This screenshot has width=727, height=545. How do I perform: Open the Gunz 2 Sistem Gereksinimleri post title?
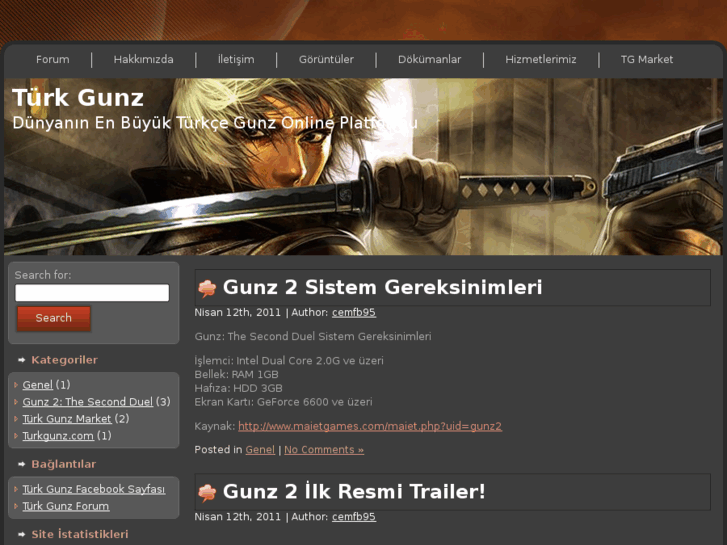383,287
